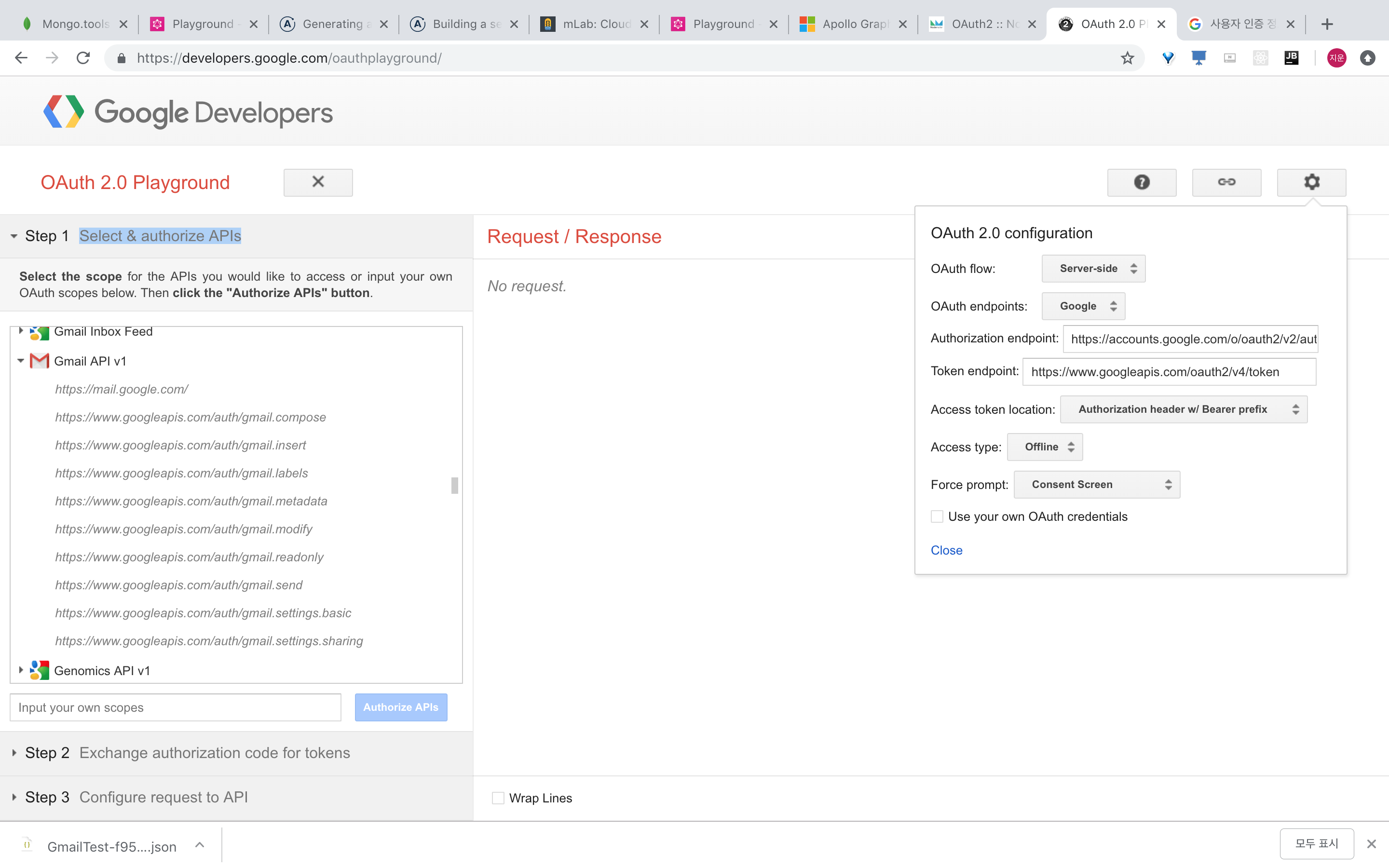Image resolution: width=1389 pixels, height=868 pixels.
Task: Click the gray card extension icon in the toolbar
Action: [x=1229, y=58]
